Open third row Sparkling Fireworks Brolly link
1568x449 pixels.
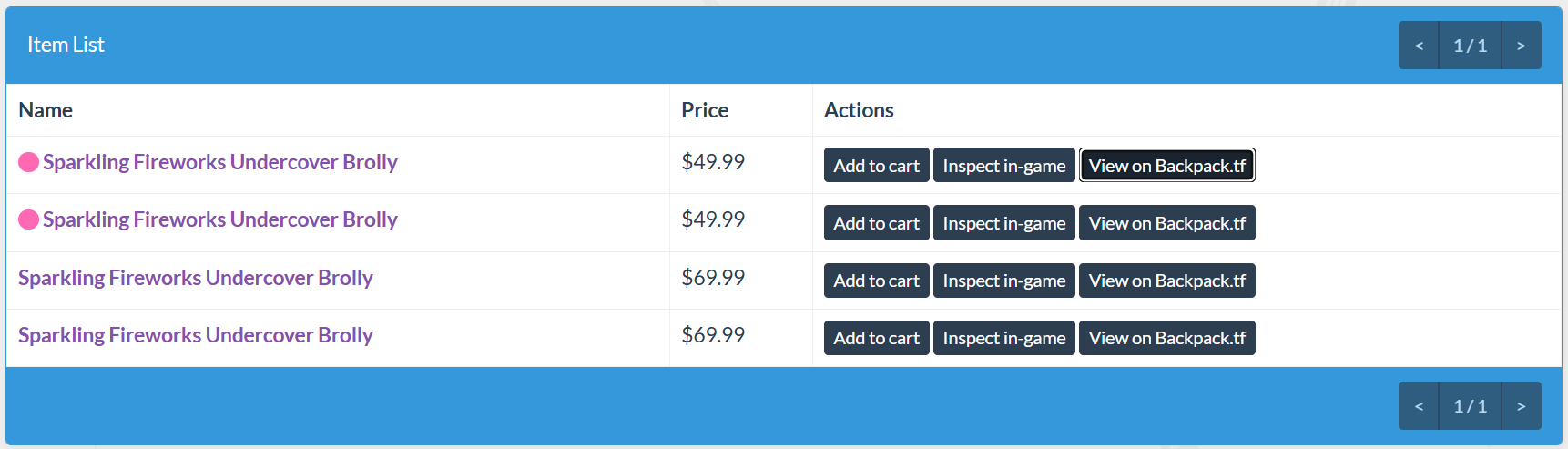coord(196,278)
